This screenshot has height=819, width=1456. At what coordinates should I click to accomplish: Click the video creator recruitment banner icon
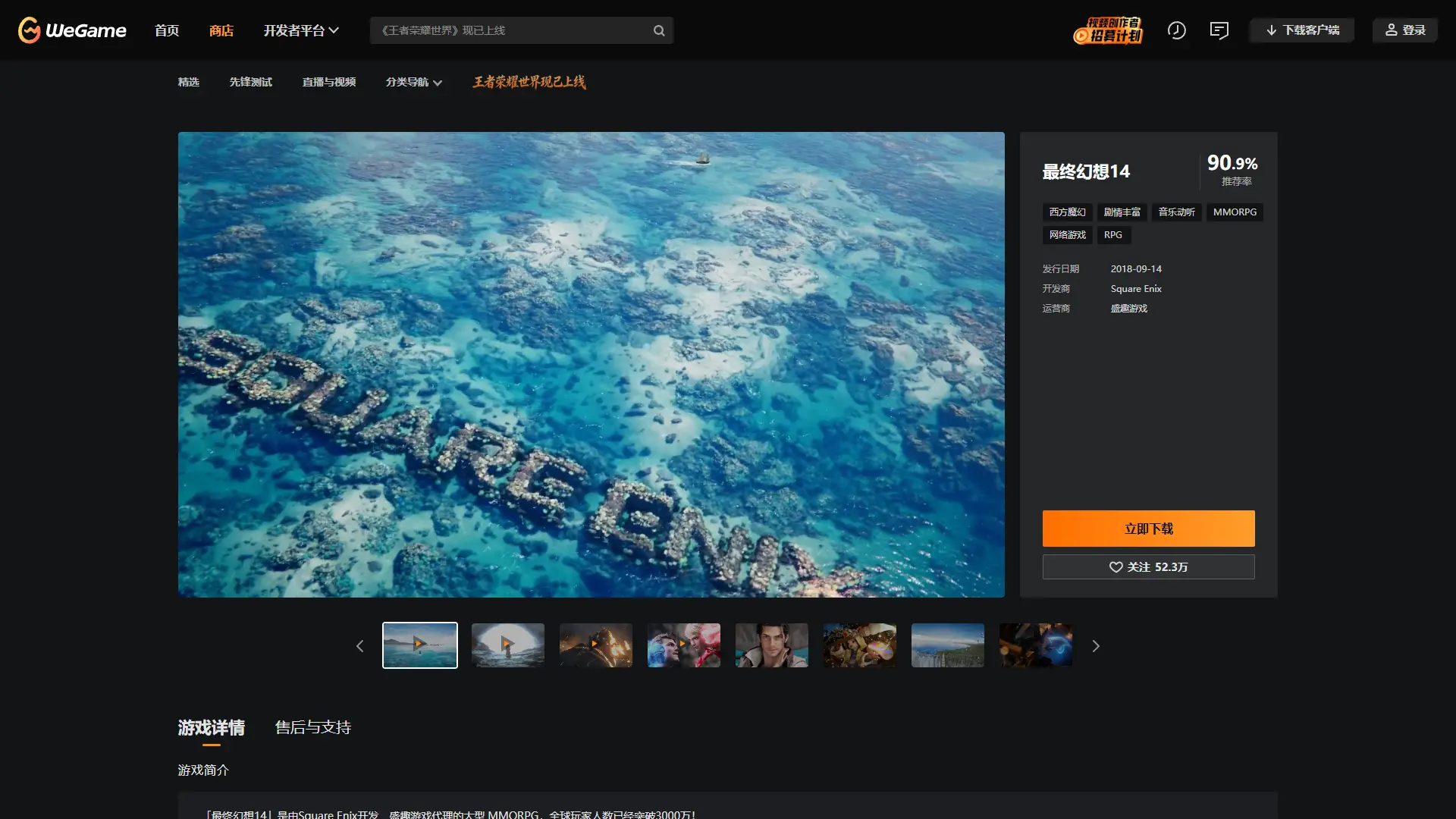1108,30
